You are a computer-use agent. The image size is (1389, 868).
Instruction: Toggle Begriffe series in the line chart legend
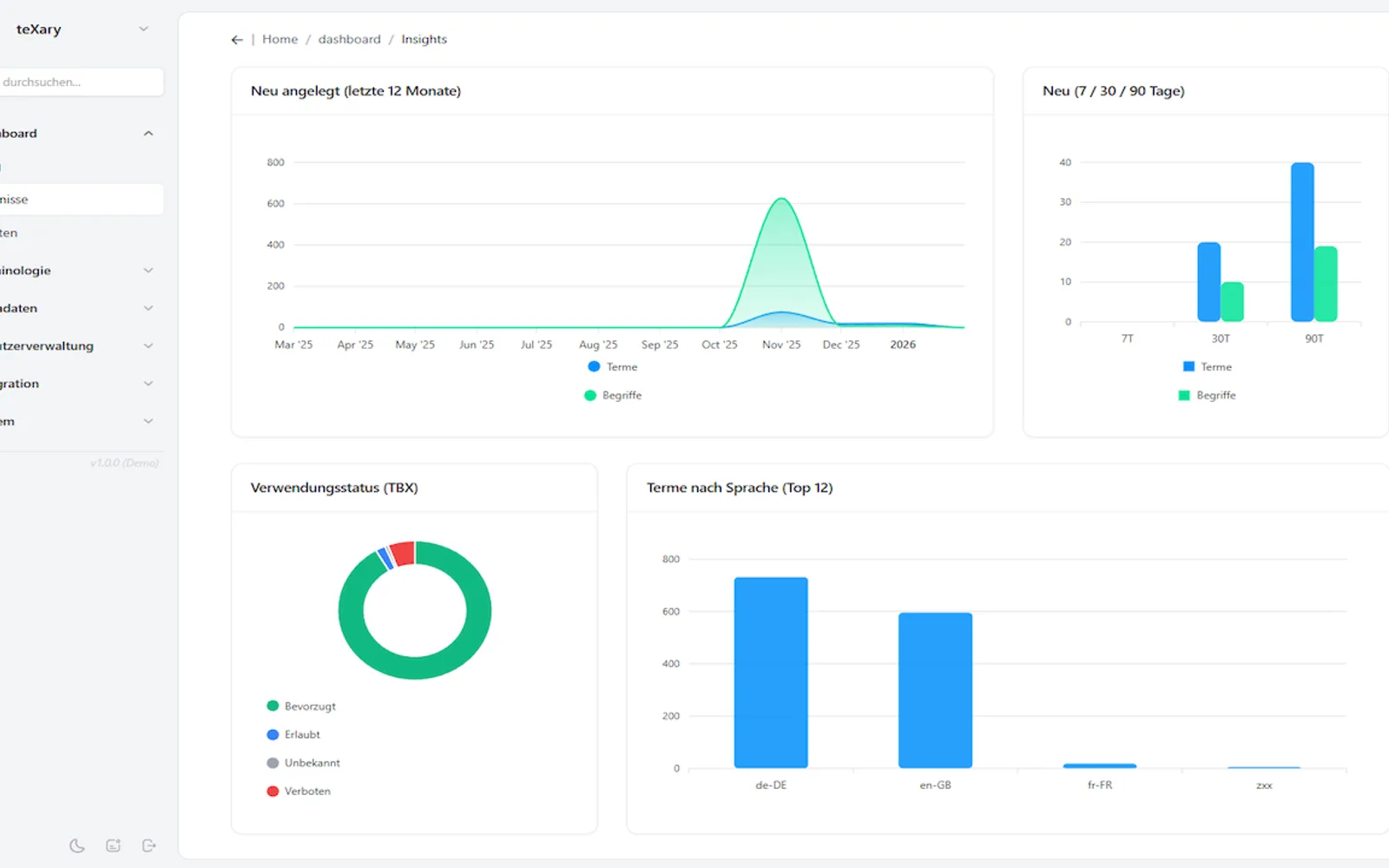click(613, 396)
